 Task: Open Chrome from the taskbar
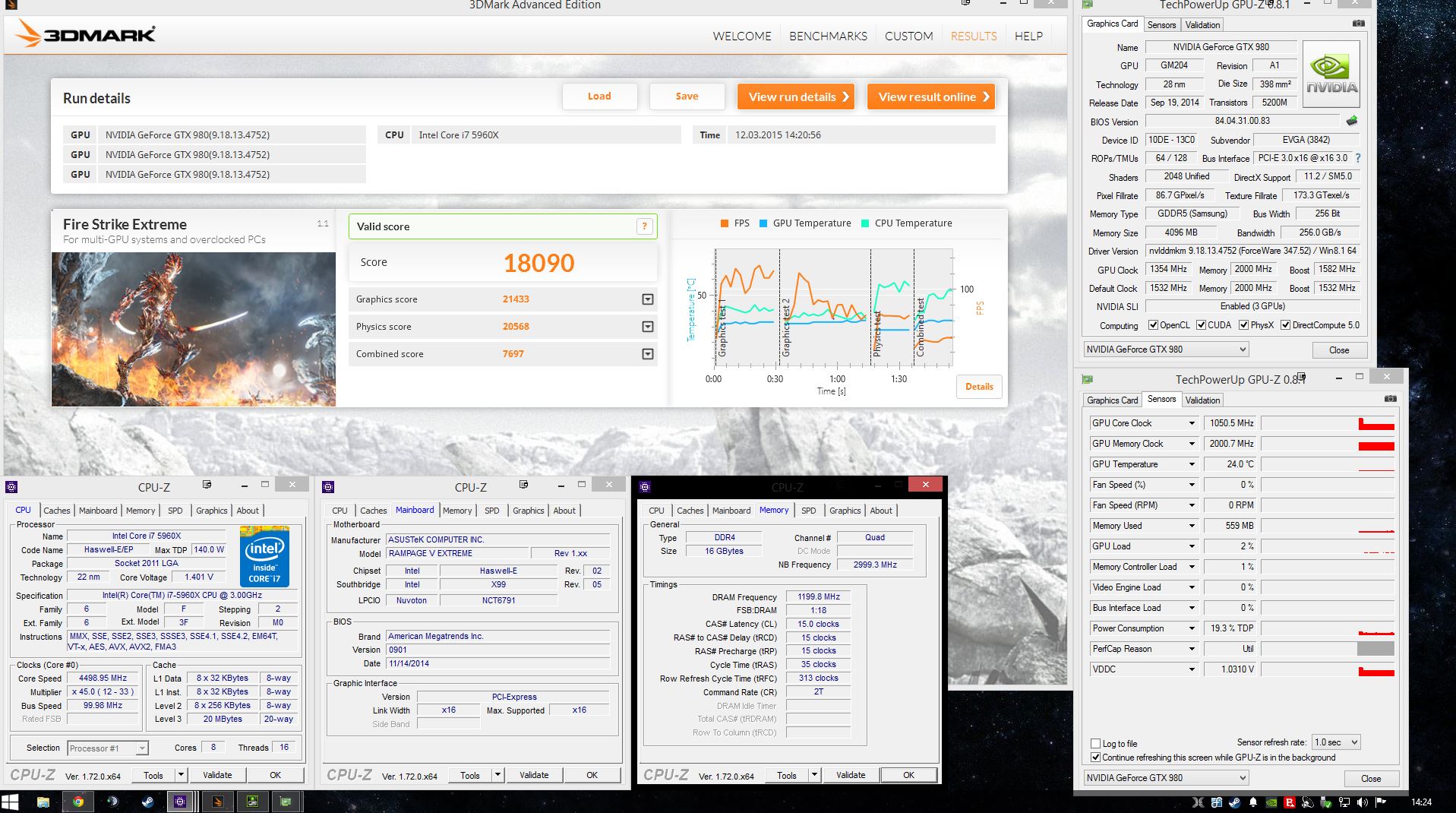click(77, 802)
